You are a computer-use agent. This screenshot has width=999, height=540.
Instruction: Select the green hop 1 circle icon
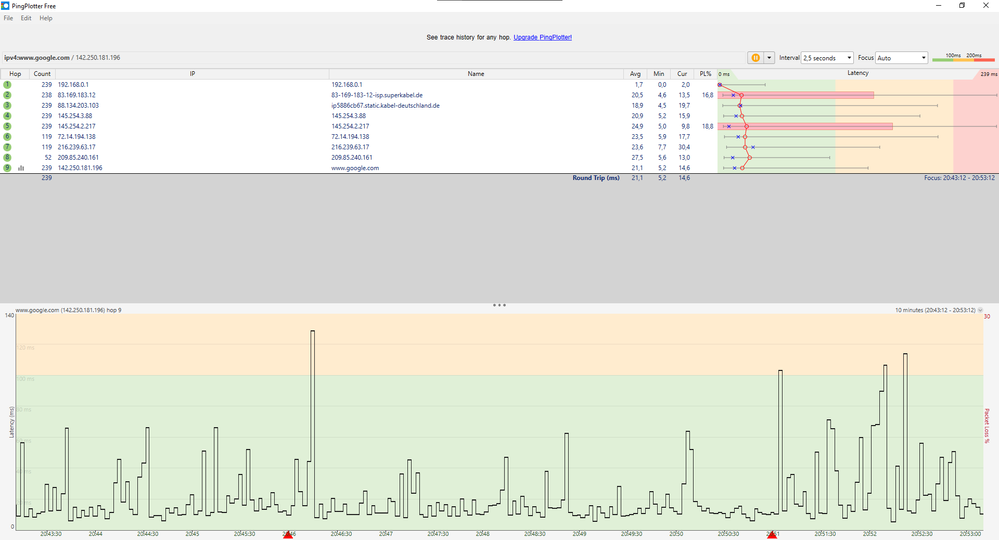[7, 84]
